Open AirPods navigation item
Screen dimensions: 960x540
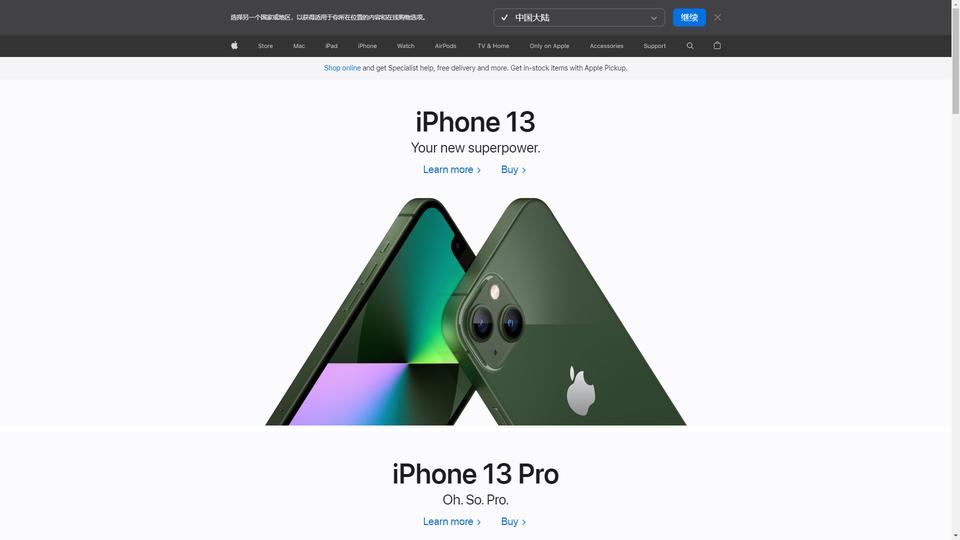[x=445, y=46]
